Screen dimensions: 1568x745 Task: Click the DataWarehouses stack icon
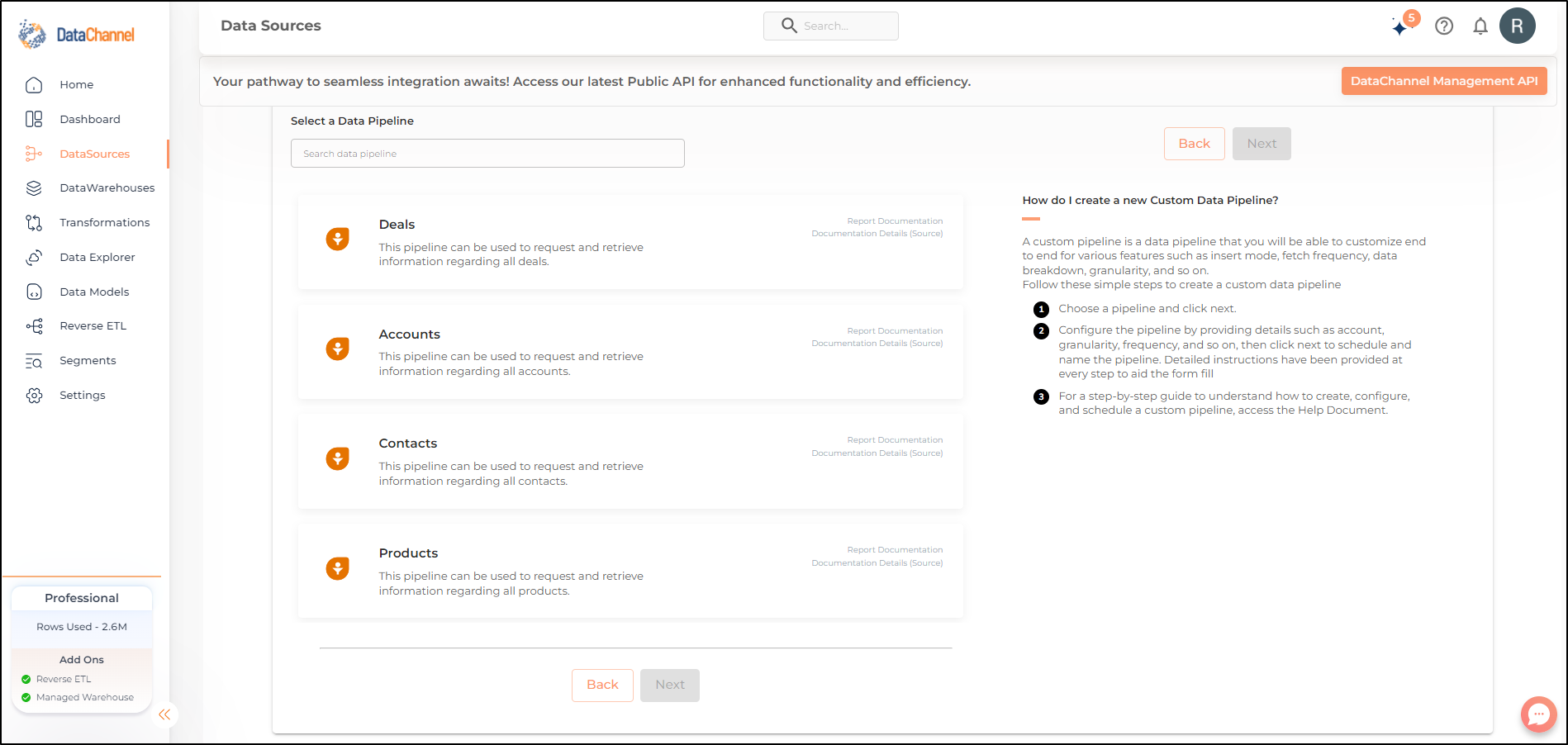coord(34,188)
